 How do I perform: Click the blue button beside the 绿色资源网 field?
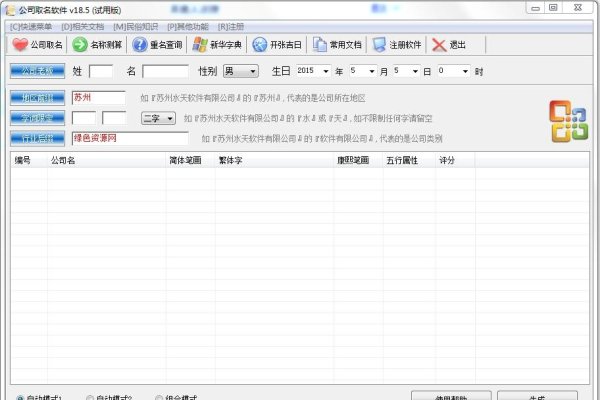point(38,139)
